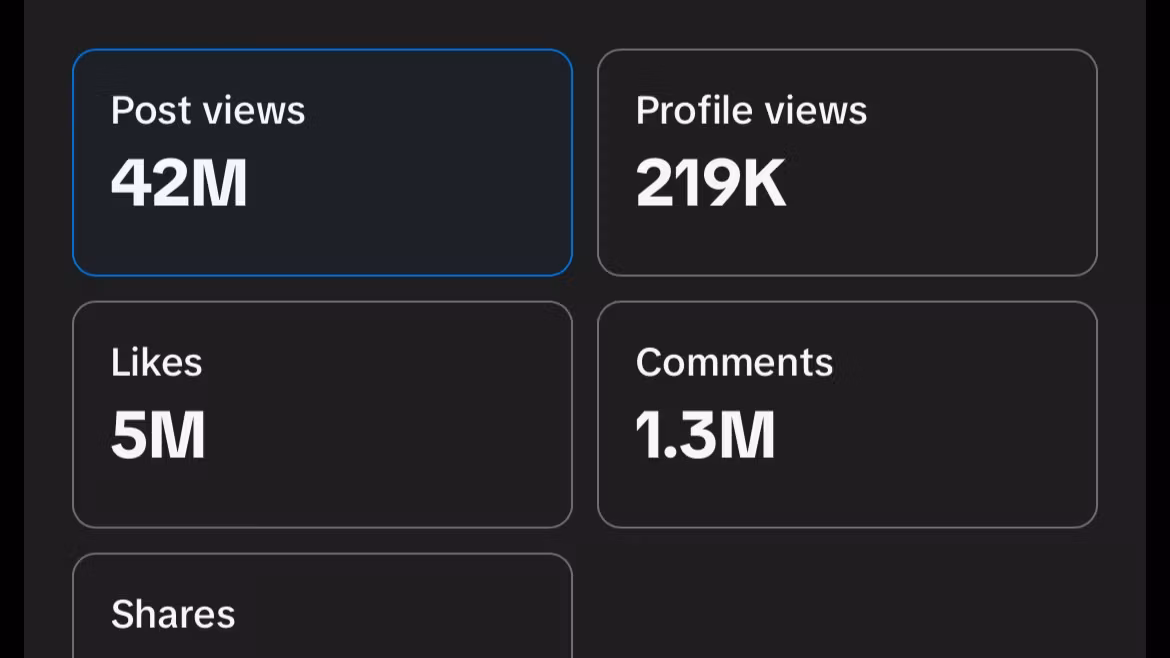The height and width of the screenshot is (658, 1170).
Task: Click the "Post views" label text
Action: 208,110
